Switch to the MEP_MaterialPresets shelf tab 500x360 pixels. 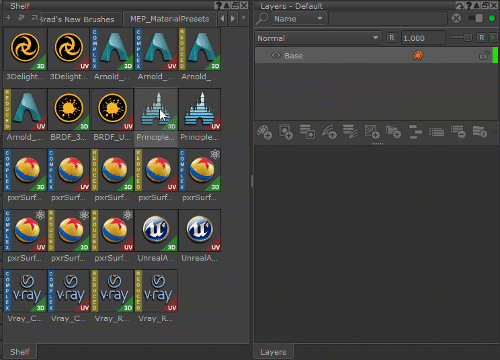click(x=170, y=19)
